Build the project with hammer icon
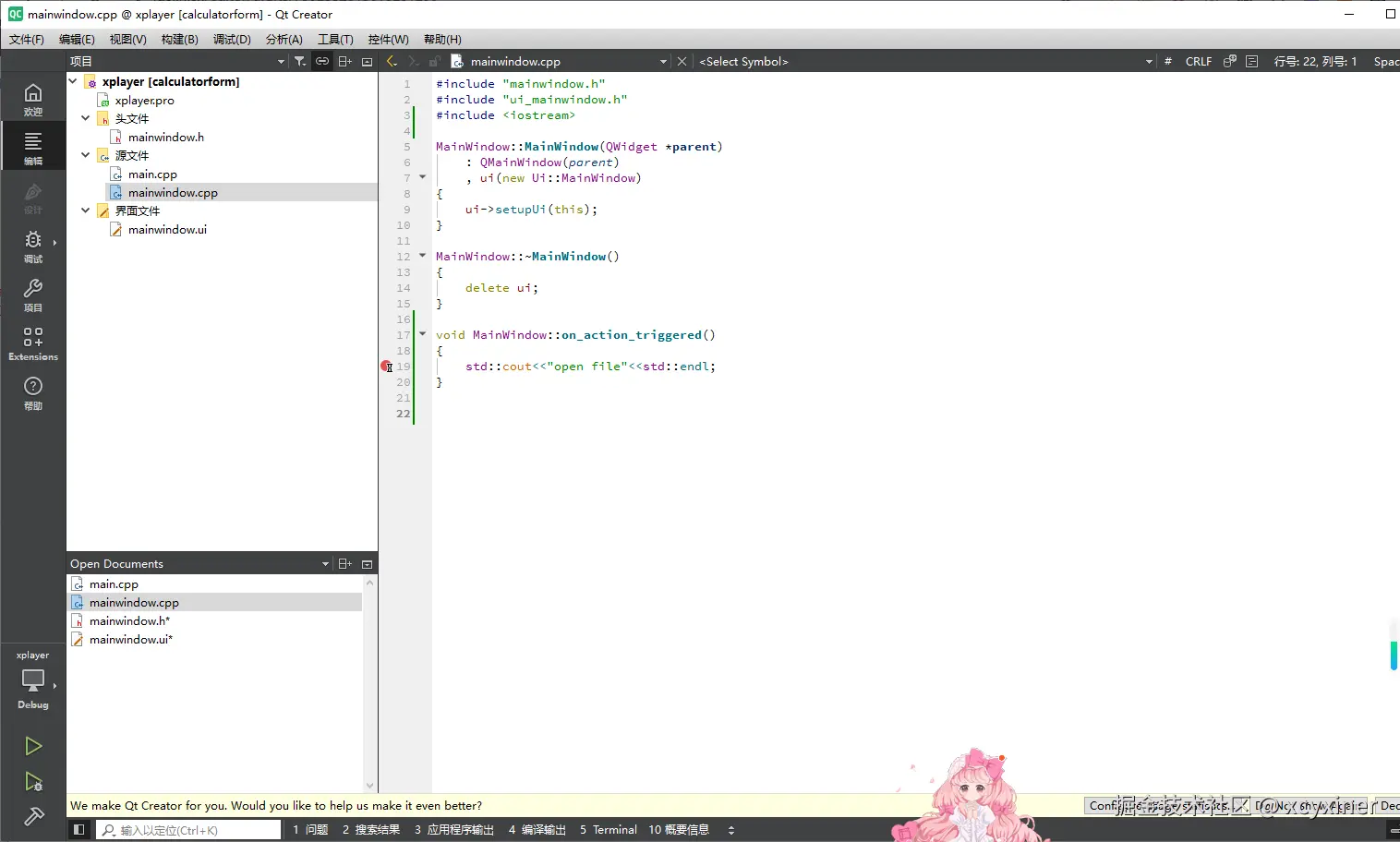This screenshot has height=842, width=1400. (x=33, y=816)
